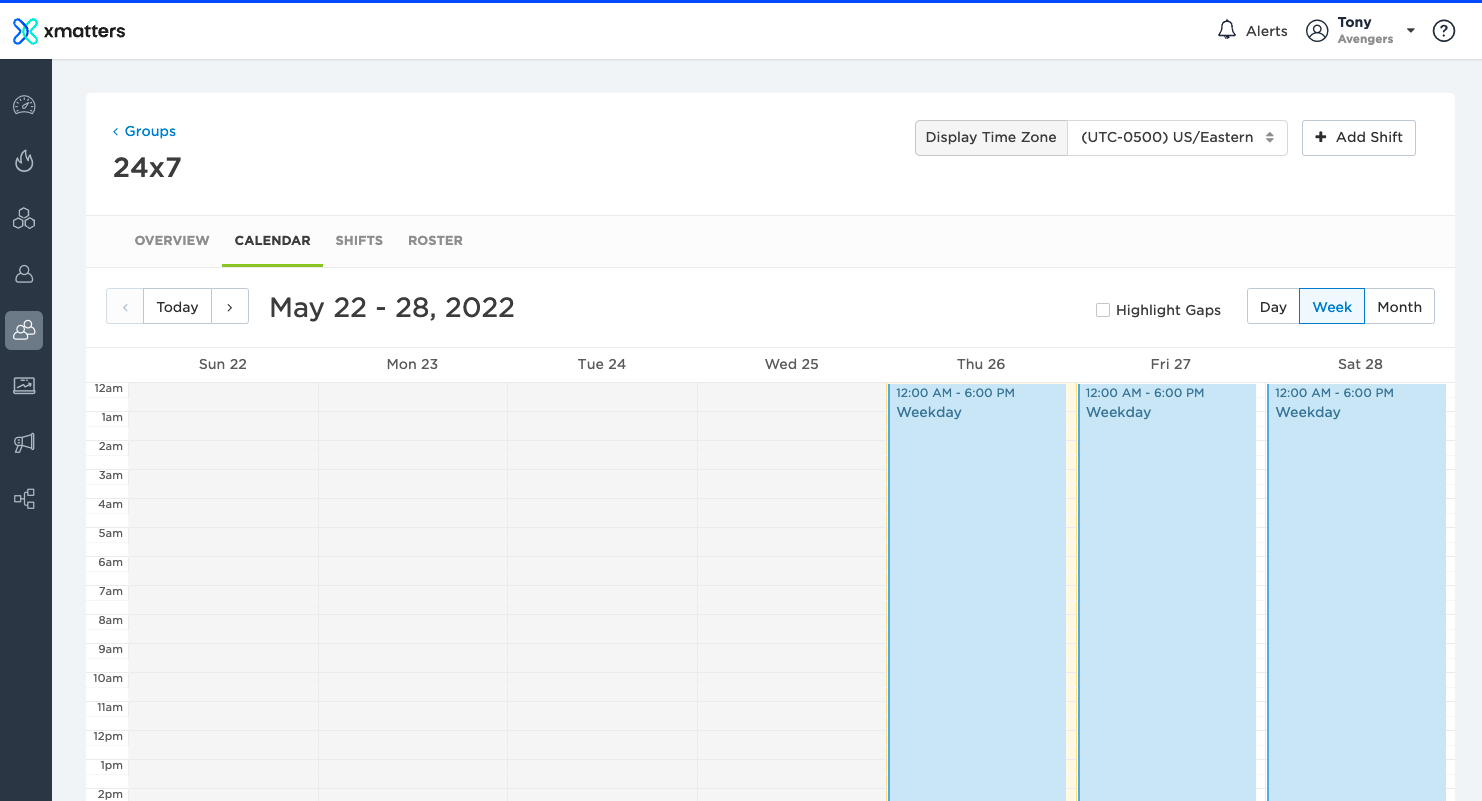This screenshot has width=1482, height=801.
Task: Switch to the Shifts tab
Action: click(x=359, y=240)
